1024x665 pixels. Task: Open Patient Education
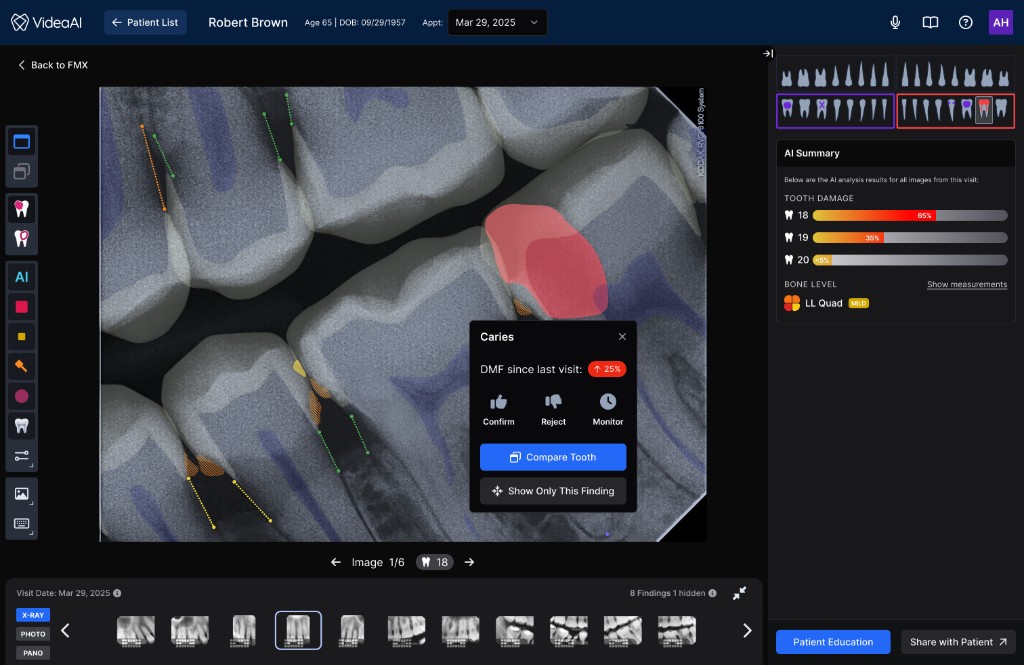832,641
